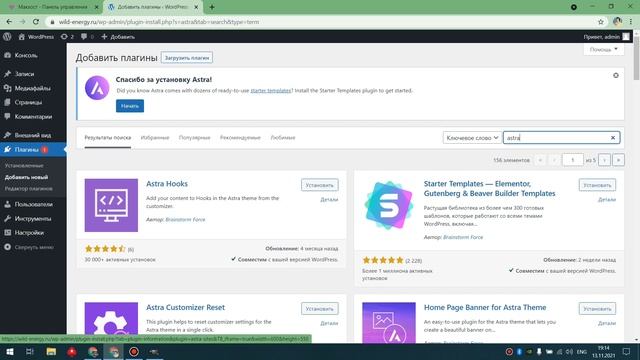The image size is (640, 360).
Task: Open Детали for Starter Templates
Action: 607,200
